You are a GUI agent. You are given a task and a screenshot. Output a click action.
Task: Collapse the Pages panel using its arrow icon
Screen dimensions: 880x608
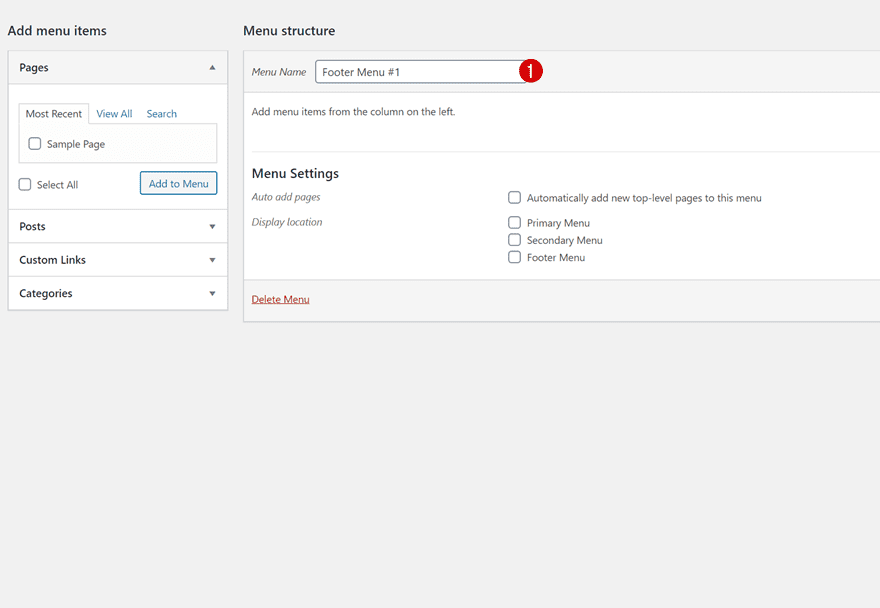point(212,67)
